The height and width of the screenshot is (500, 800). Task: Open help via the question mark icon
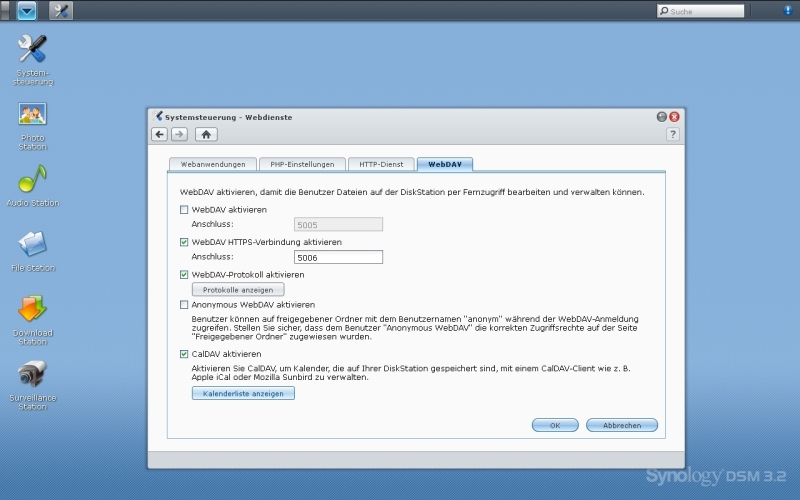pos(673,134)
